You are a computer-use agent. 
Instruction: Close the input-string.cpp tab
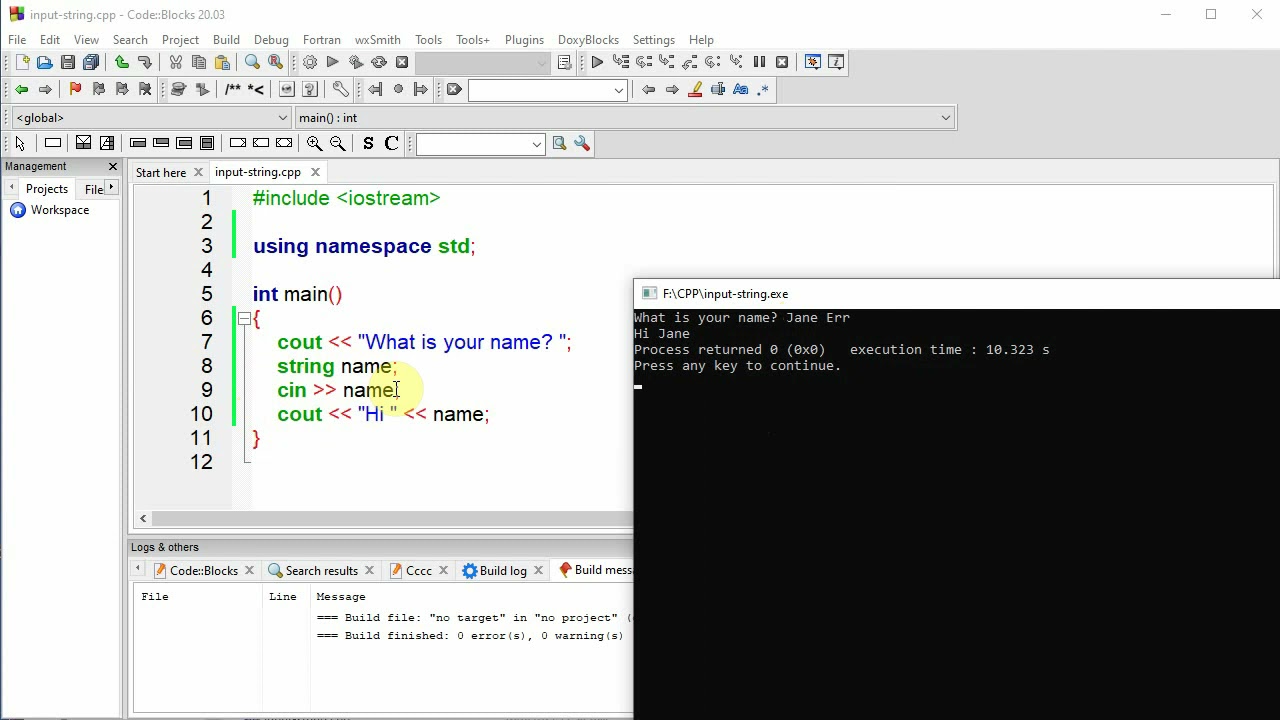(315, 172)
